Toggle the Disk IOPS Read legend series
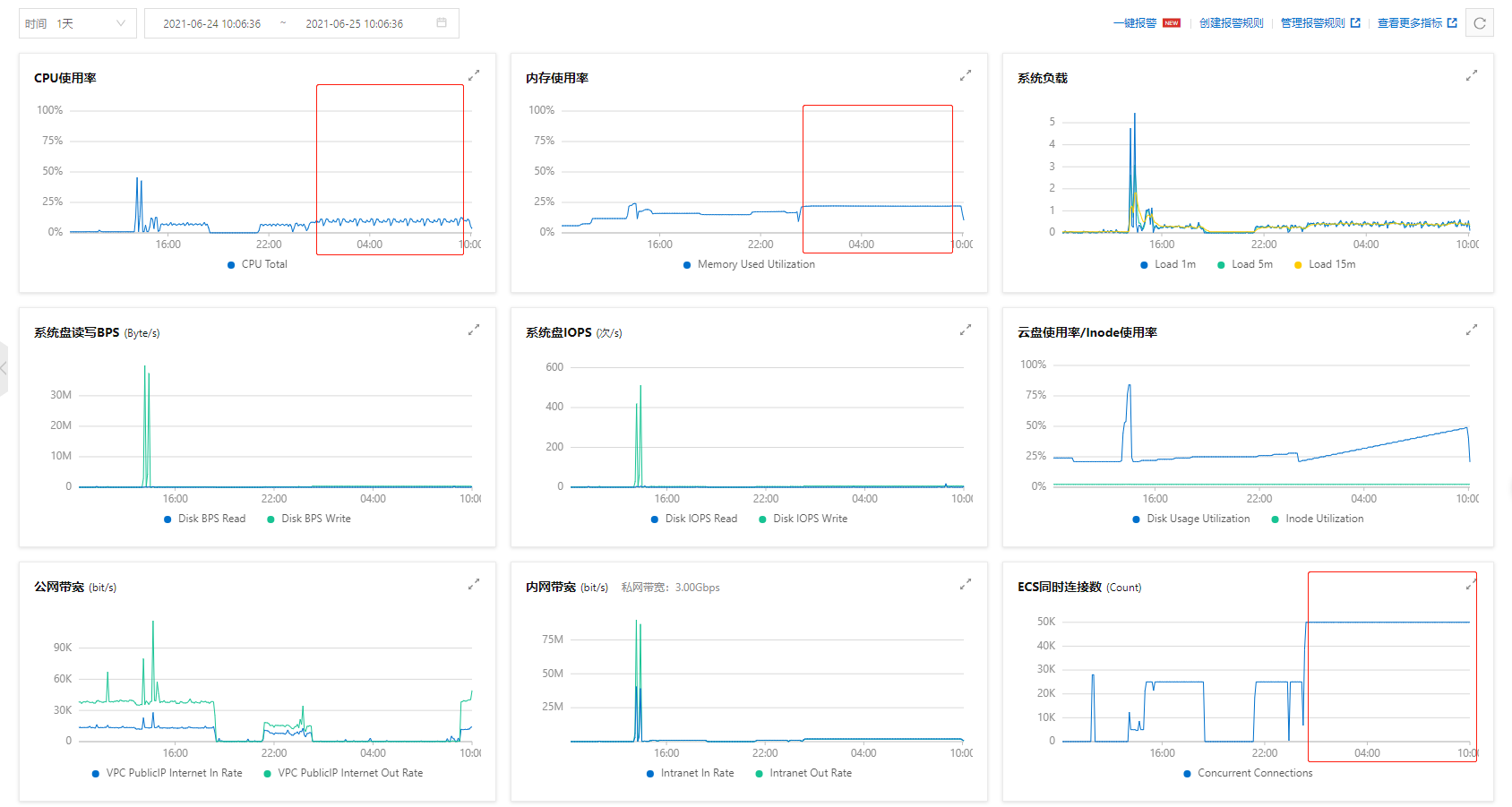The height and width of the screenshot is (807, 1512). [694, 519]
